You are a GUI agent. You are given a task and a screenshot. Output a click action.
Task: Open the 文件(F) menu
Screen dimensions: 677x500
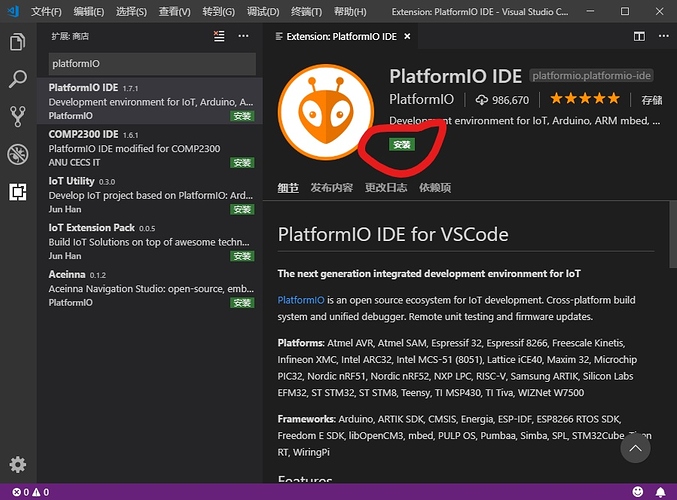46,12
